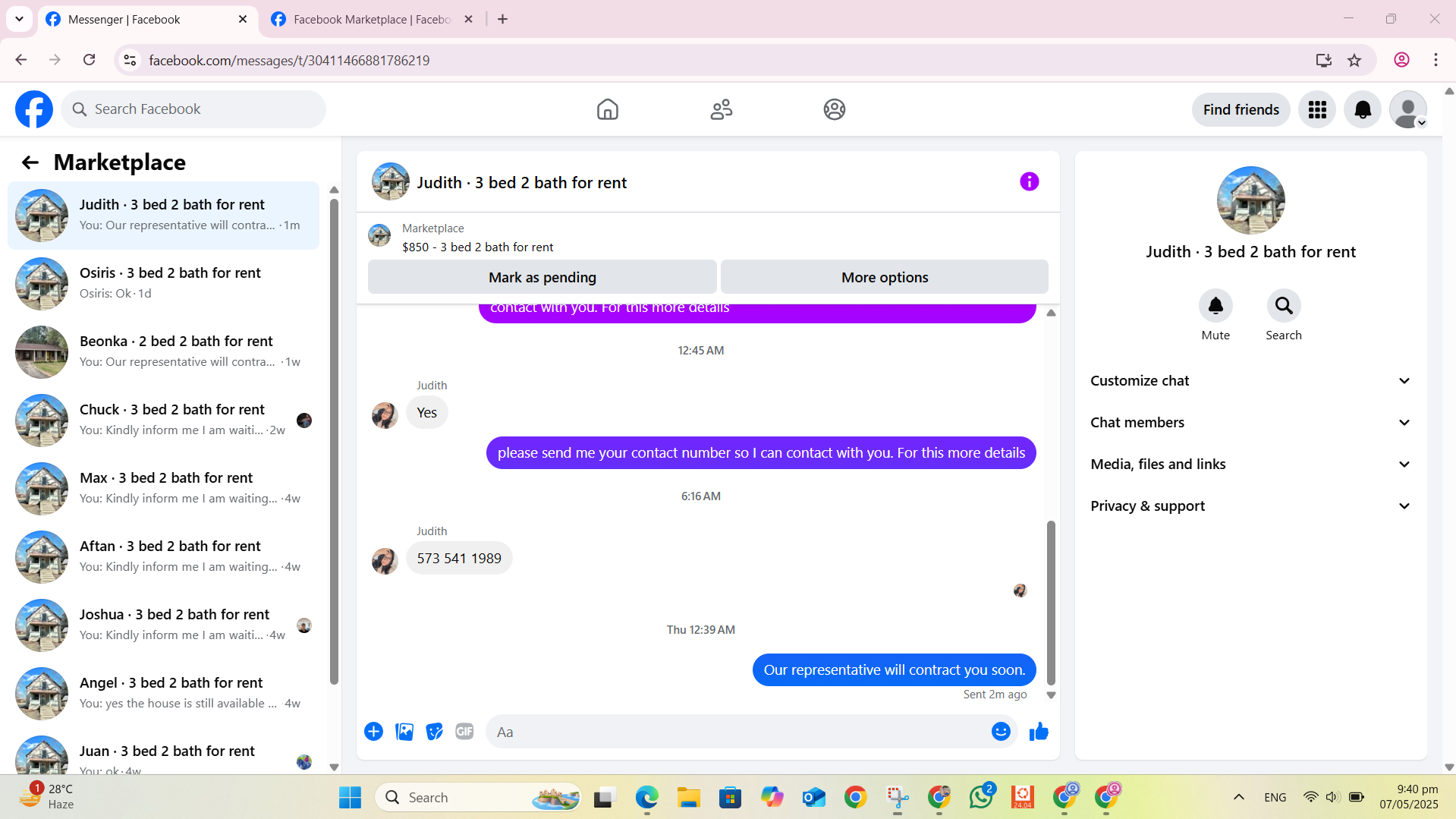The width and height of the screenshot is (1456, 819).
Task: Choose a GIF from the composer
Action: [x=464, y=732]
